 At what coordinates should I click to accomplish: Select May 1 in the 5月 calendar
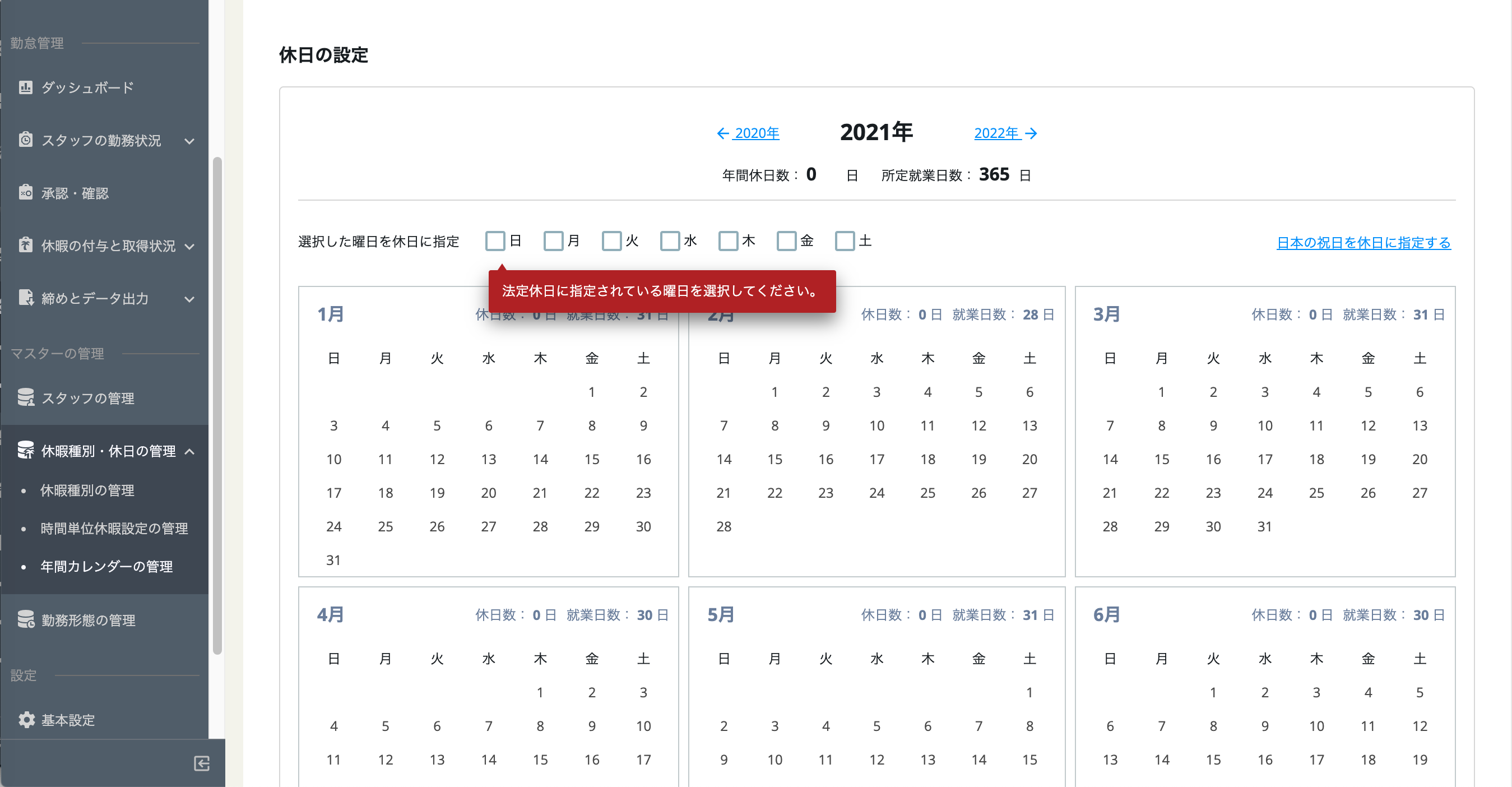point(1029,692)
